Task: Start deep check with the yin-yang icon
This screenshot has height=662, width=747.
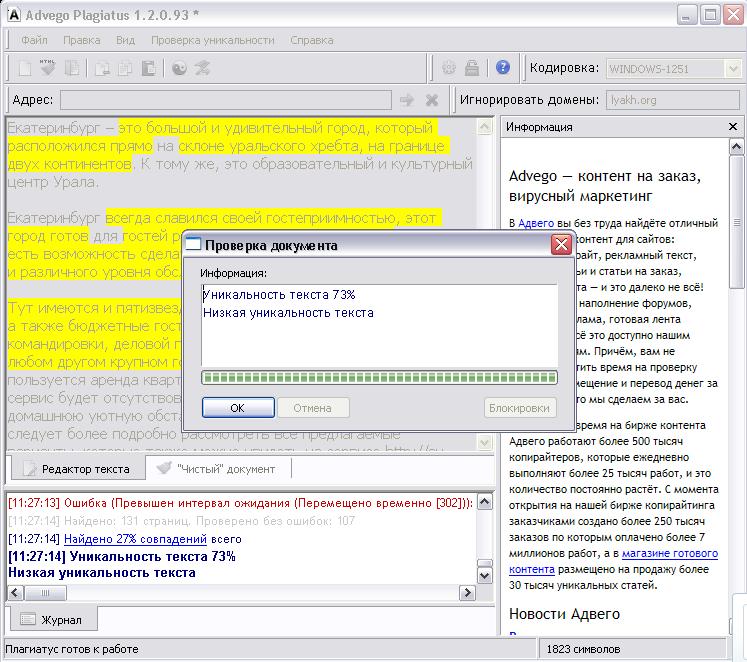Action: (179, 69)
